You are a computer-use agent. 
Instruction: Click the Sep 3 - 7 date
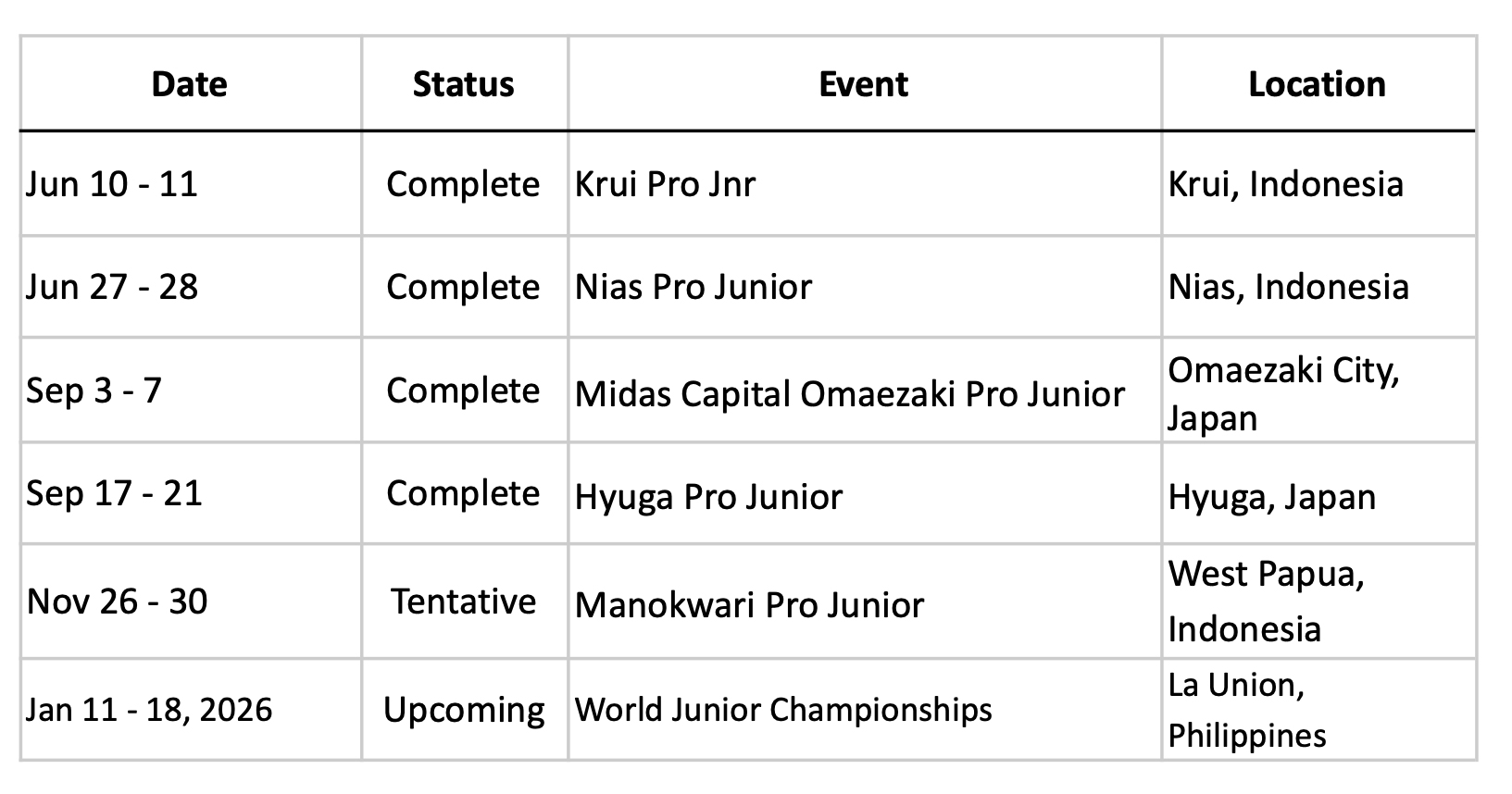(x=94, y=390)
